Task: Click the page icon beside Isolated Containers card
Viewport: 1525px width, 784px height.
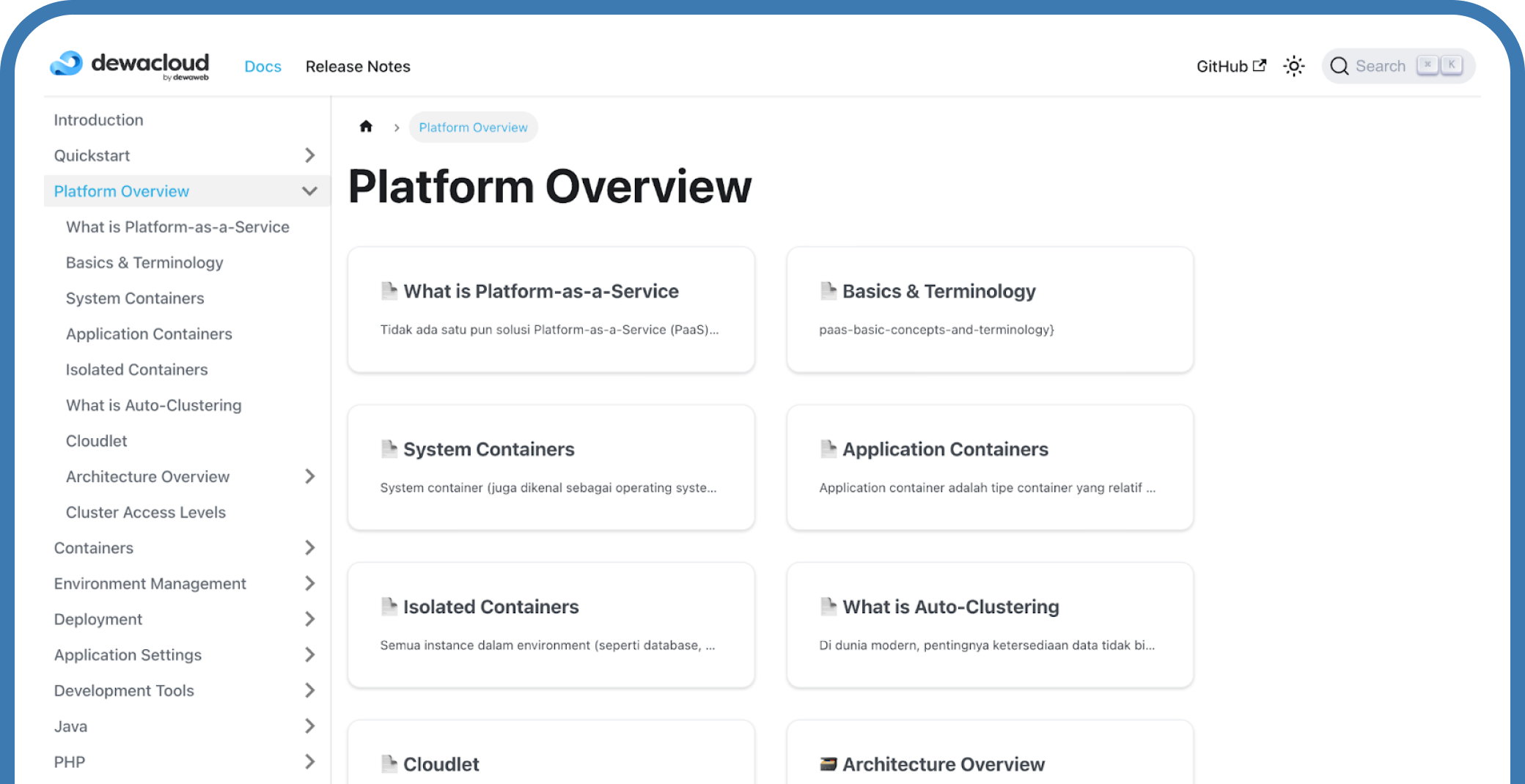Action: pos(389,607)
